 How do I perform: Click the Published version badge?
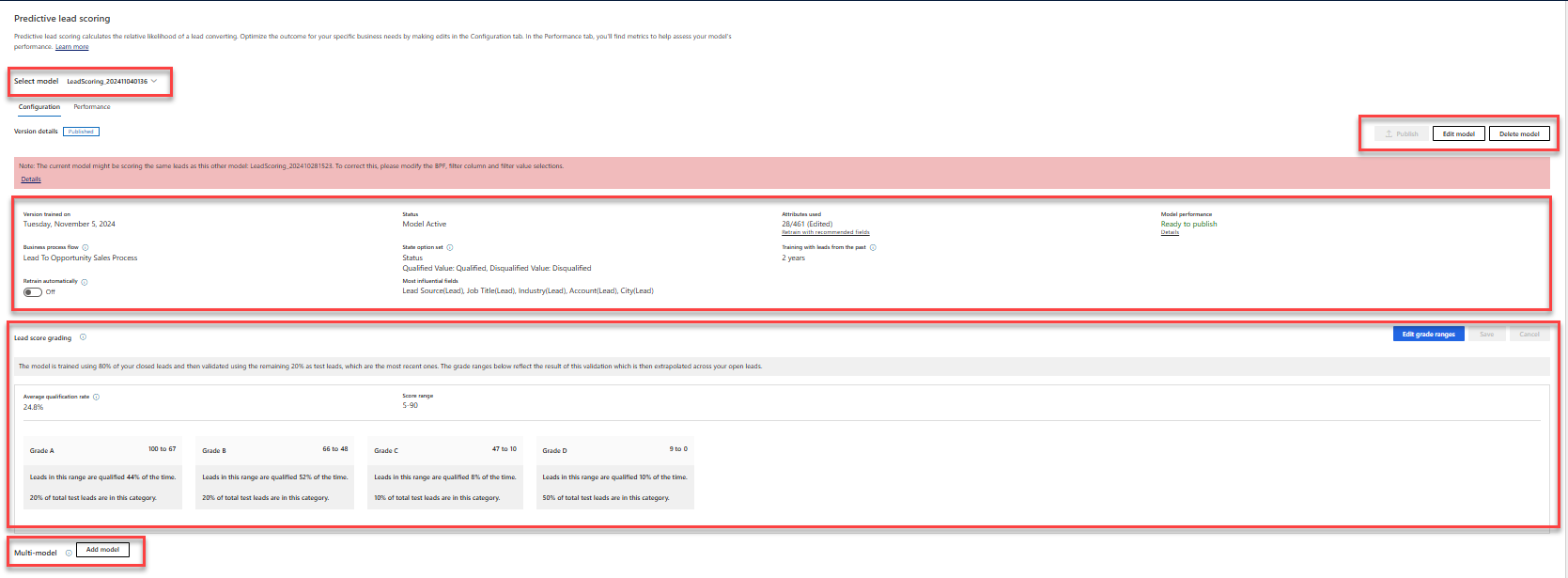point(81,132)
